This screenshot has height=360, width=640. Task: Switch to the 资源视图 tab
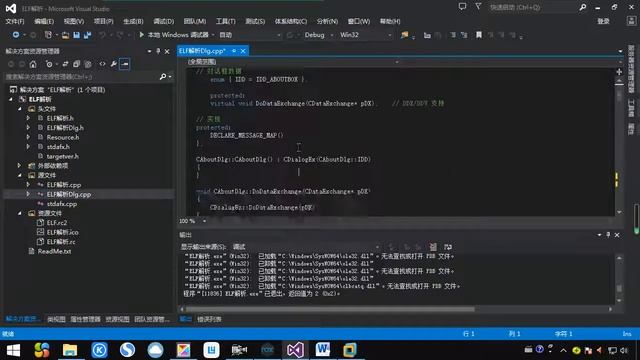[118, 319]
